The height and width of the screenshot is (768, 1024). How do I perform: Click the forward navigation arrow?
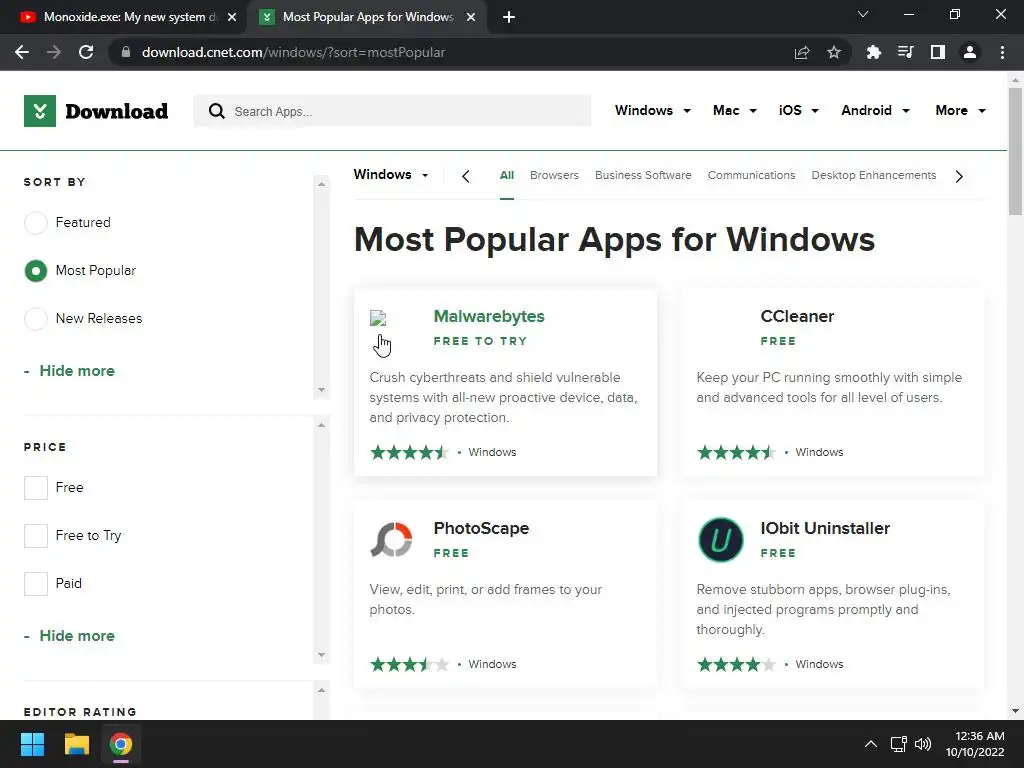(54, 52)
